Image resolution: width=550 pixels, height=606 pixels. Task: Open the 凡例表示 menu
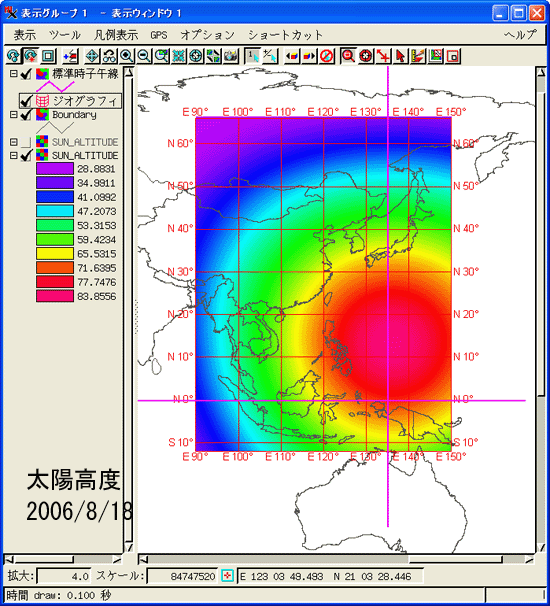(x=116, y=35)
